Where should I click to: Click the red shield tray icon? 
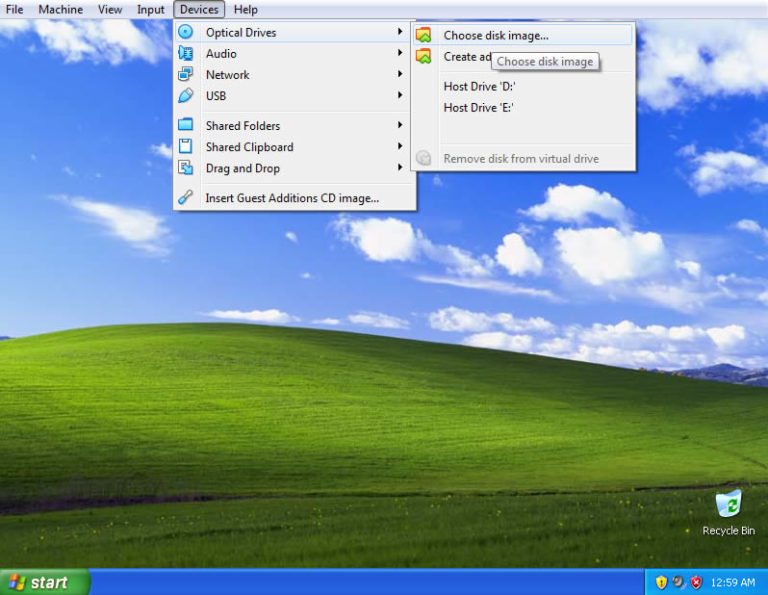tap(696, 582)
